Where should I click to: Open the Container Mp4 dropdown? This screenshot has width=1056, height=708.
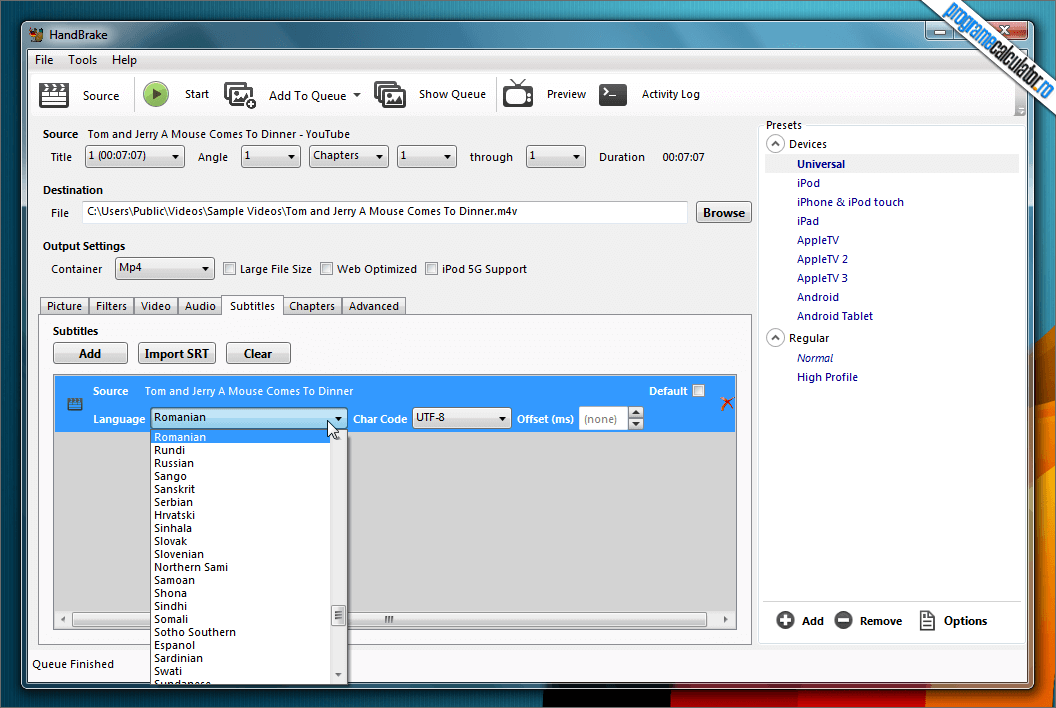click(165, 268)
